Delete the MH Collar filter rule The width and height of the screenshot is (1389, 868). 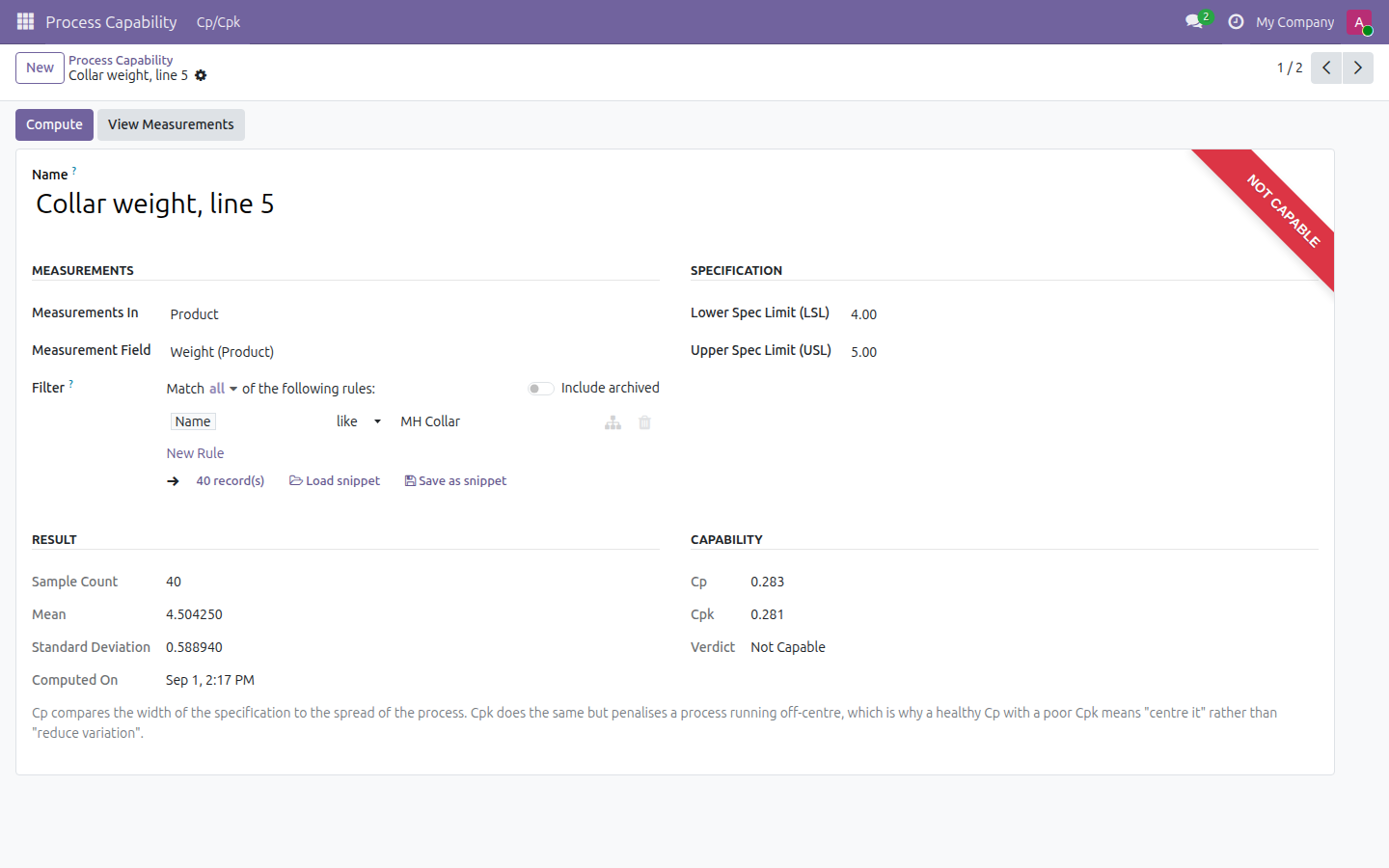tap(644, 422)
